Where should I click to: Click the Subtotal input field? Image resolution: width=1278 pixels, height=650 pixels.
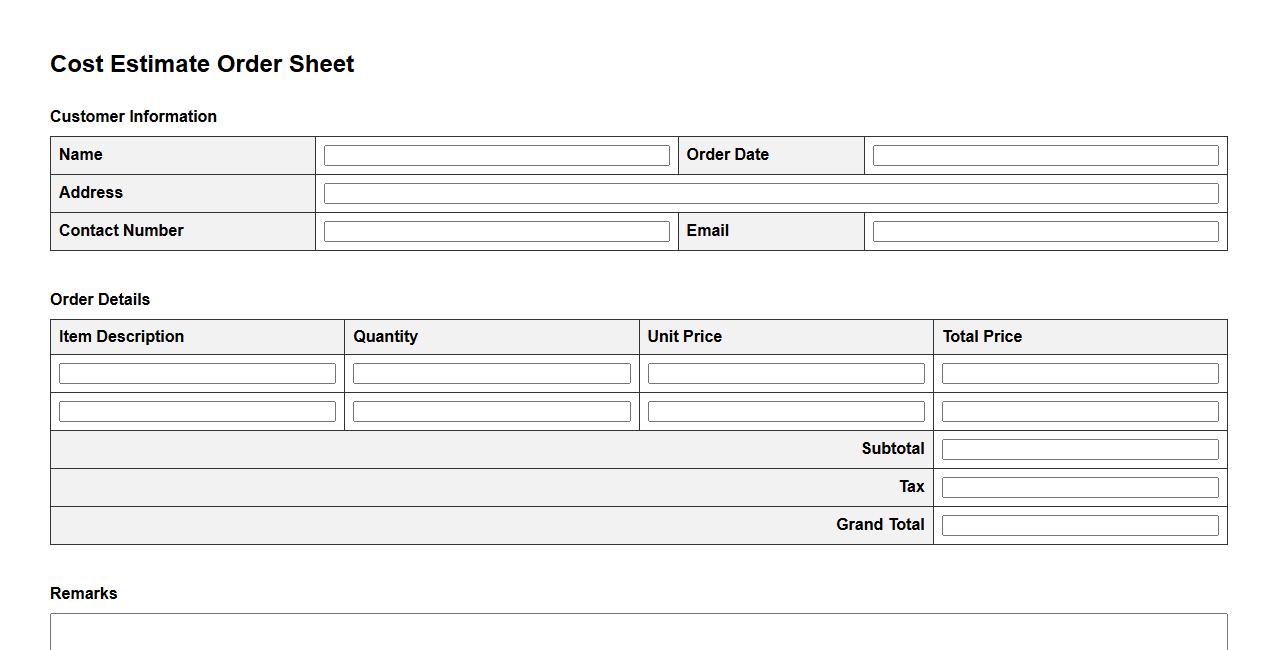pos(1080,450)
